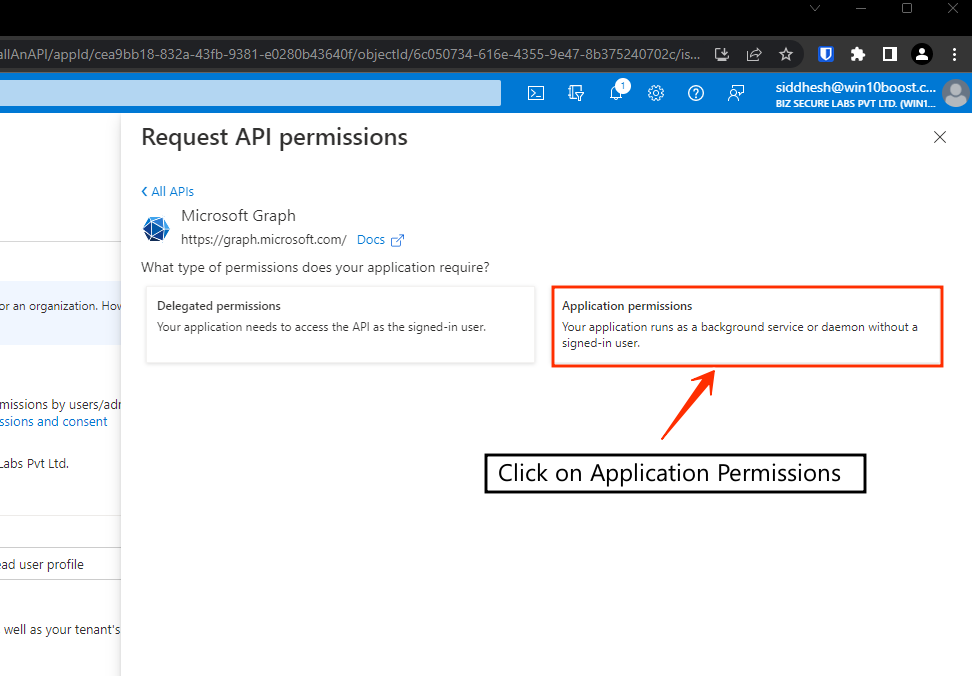Screen dimensions: 972x676
Task: Open the notifications bell
Action: [616, 93]
